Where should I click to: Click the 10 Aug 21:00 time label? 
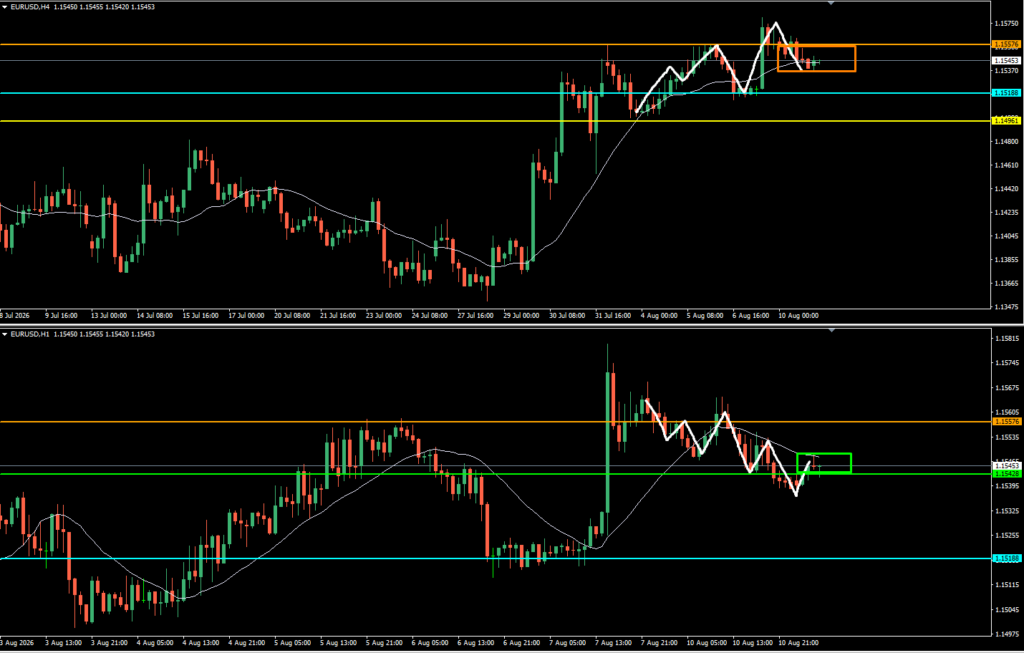click(799, 643)
